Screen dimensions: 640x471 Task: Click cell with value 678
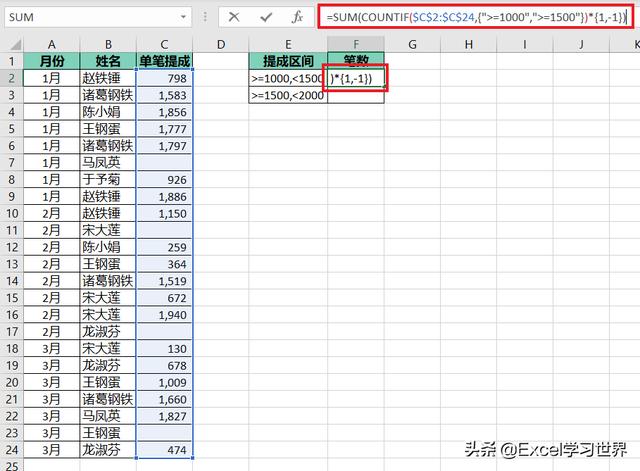(164, 365)
